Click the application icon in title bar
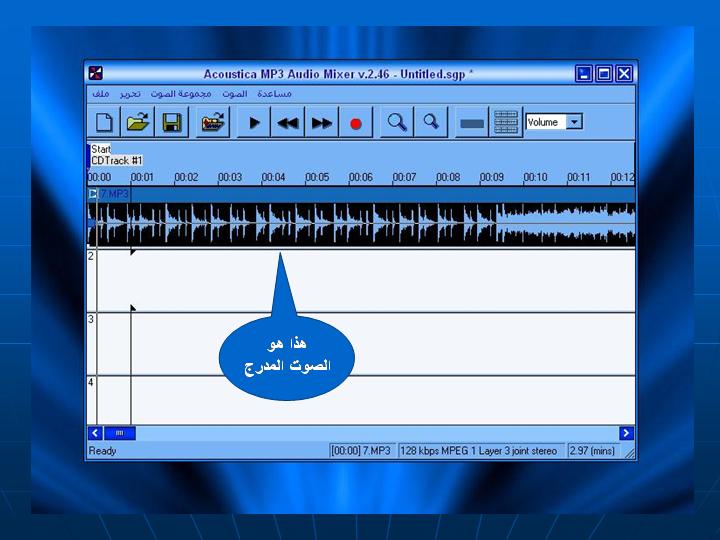This screenshot has width=720, height=540. (x=96, y=73)
